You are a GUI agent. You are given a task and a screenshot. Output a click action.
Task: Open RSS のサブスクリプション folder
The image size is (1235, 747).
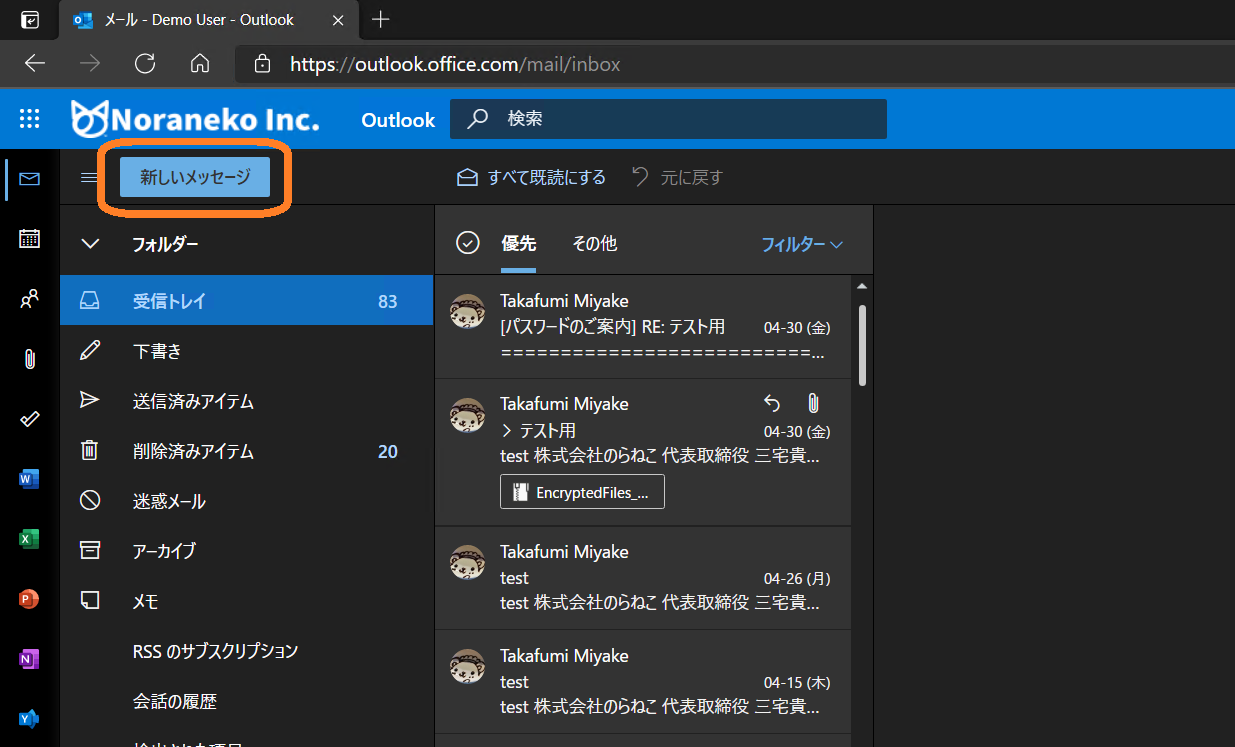point(246,651)
